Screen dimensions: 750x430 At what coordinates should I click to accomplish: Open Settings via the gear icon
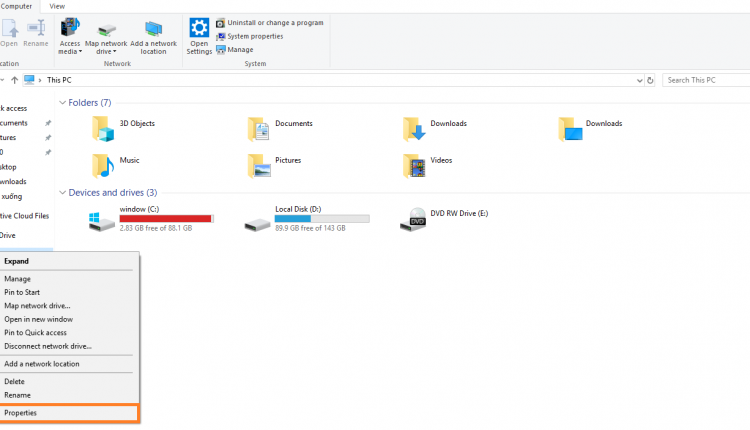(x=199, y=28)
